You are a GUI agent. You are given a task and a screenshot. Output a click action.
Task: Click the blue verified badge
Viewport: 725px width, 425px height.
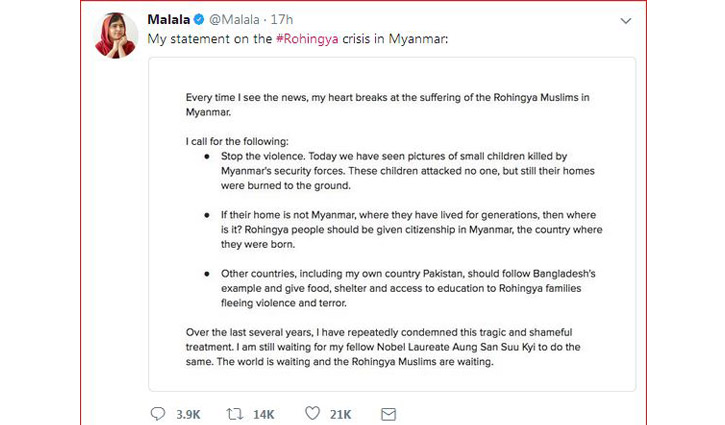[x=198, y=19]
